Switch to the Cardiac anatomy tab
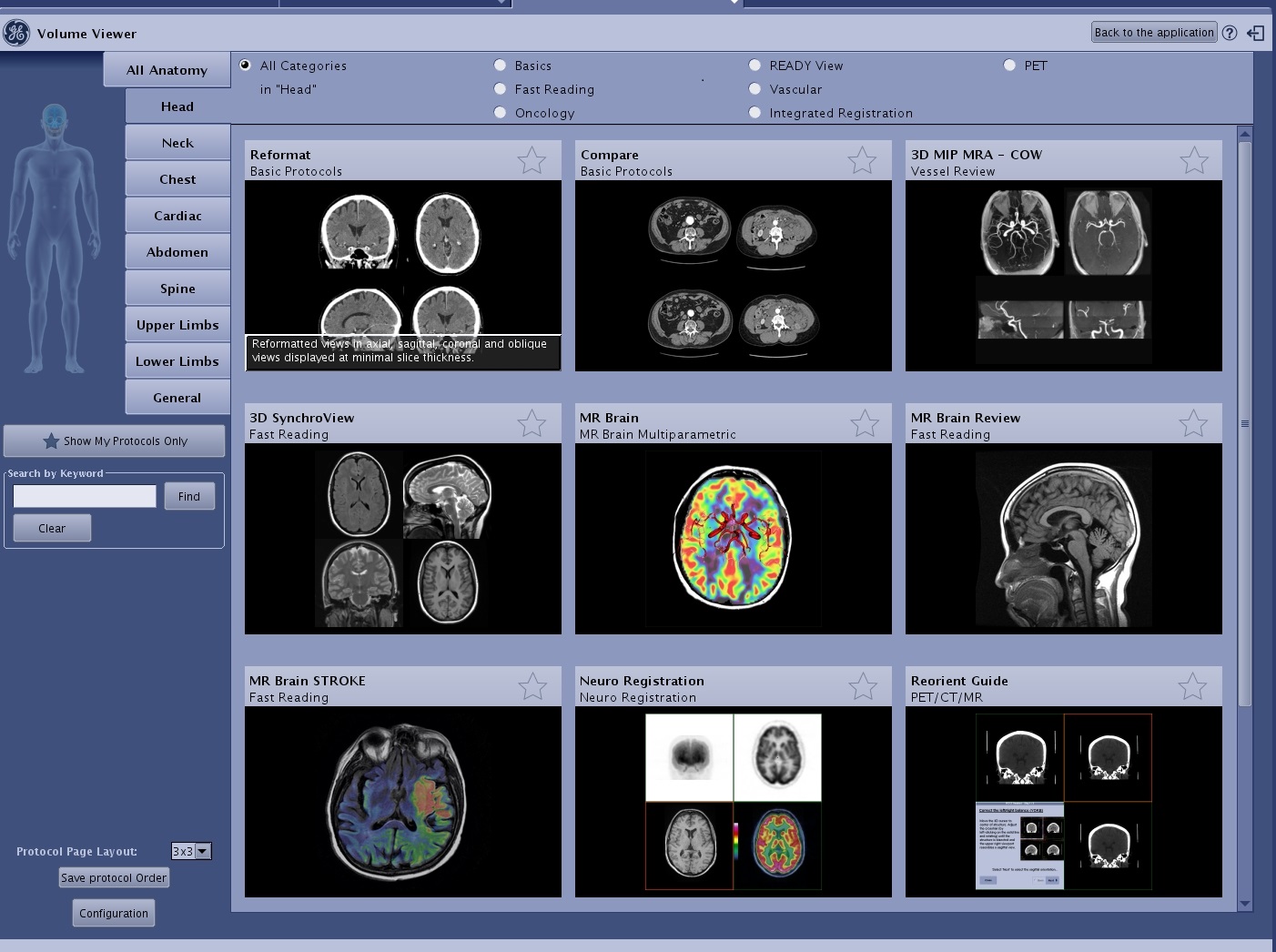The height and width of the screenshot is (952, 1276). pos(177,216)
